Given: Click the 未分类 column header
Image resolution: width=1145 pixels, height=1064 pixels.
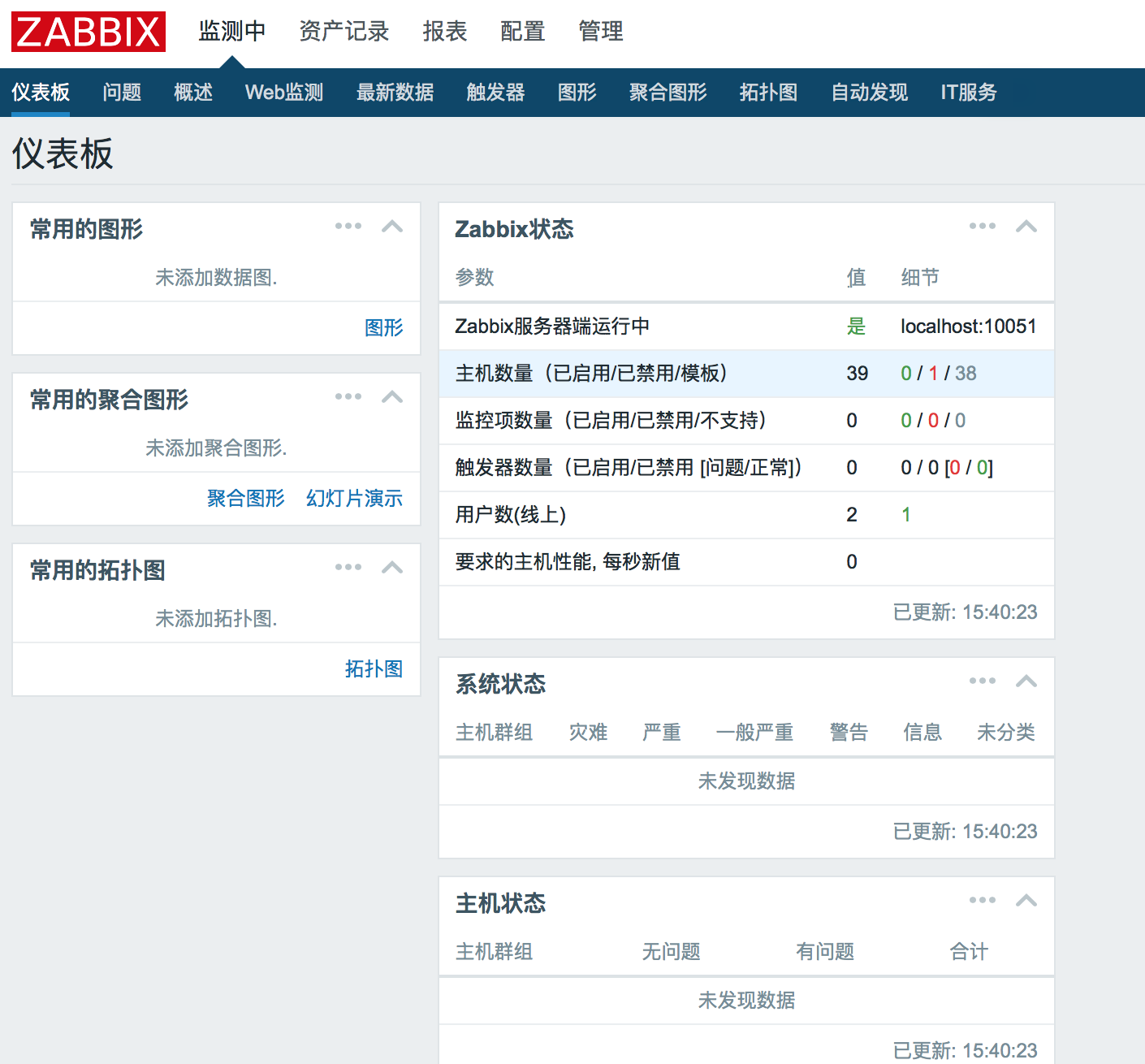Looking at the screenshot, I should [1006, 733].
